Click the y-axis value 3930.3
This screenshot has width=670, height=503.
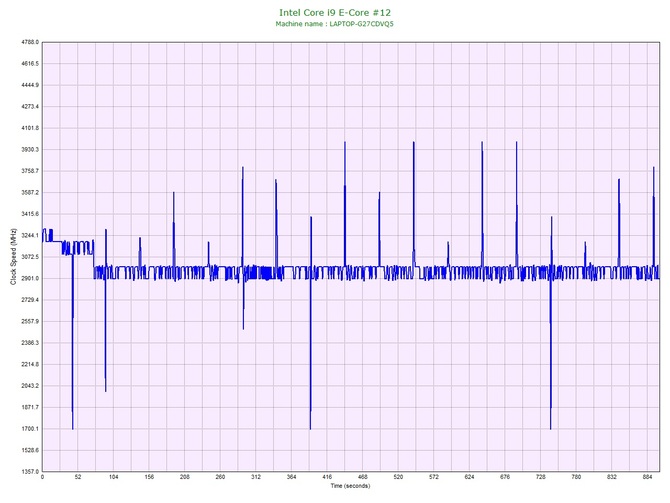tap(30, 150)
